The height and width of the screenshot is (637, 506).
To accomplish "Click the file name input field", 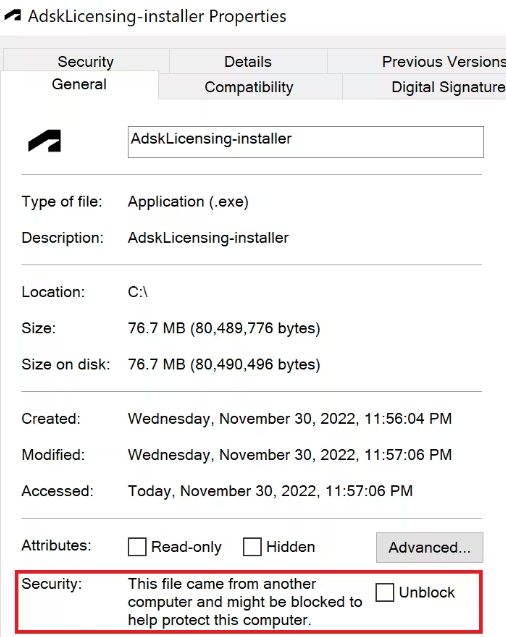I will point(306,142).
